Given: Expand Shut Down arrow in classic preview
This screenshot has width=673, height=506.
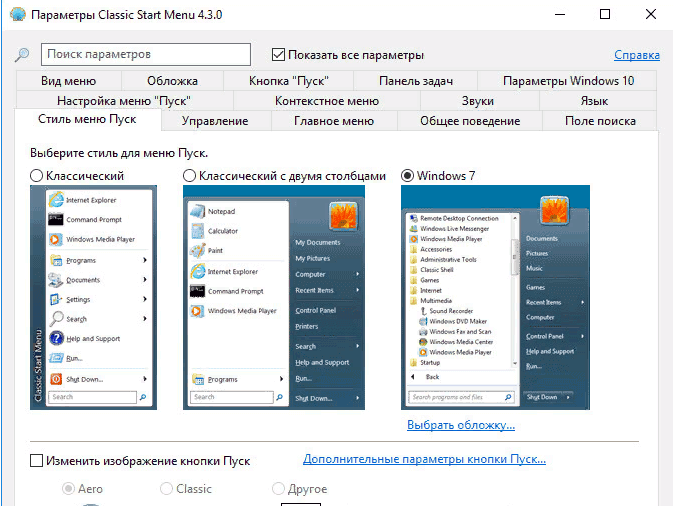Looking at the screenshot, I should 145,379.
